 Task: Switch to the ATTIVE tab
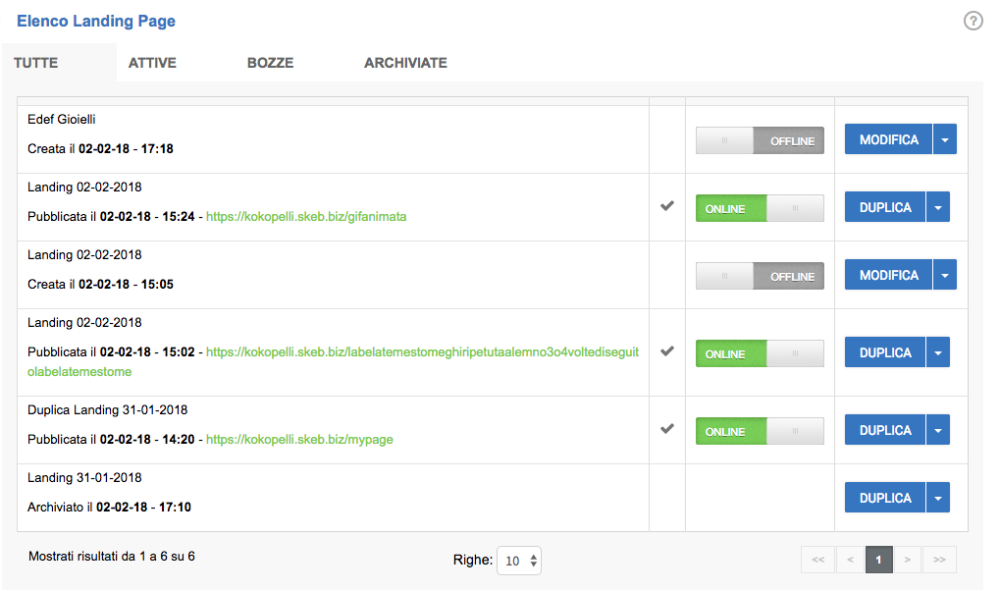[152, 62]
